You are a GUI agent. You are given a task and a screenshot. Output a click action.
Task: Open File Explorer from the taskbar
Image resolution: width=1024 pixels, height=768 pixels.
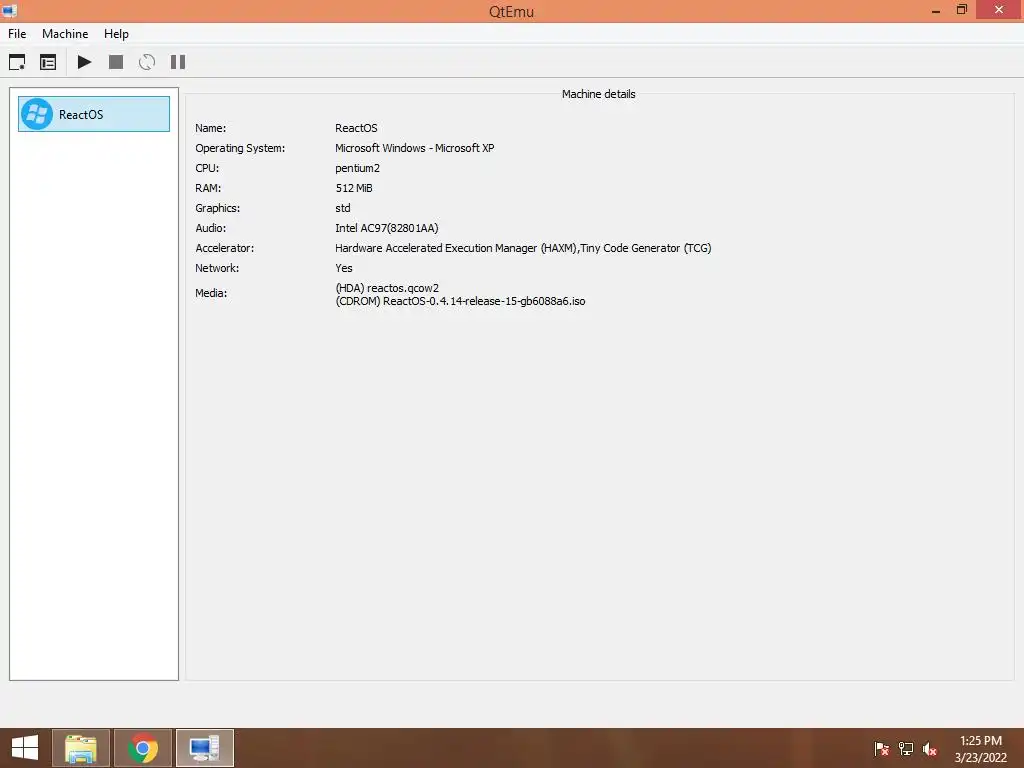tap(81, 748)
